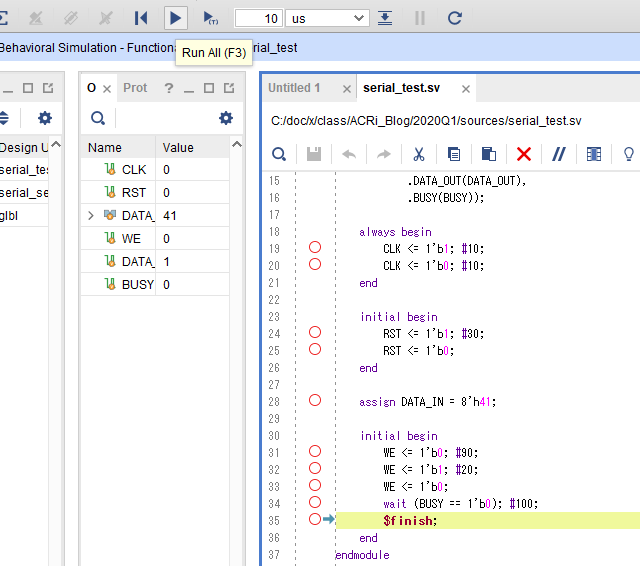Image resolution: width=640 pixels, height=566 pixels.
Task: Toggle breakpoint on line 28
Action: tap(315, 400)
